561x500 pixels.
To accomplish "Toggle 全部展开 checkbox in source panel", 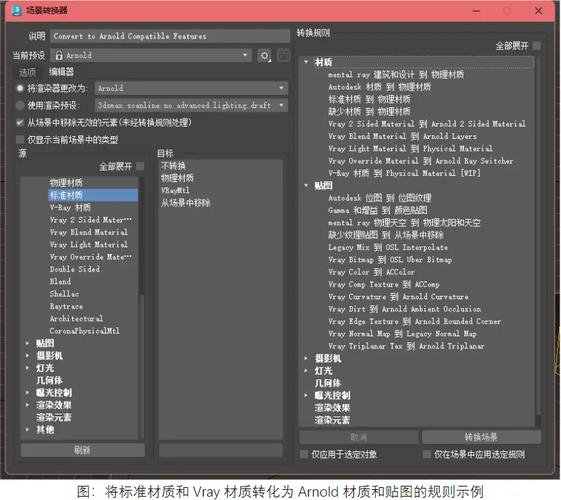I will (x=140, y=166).
